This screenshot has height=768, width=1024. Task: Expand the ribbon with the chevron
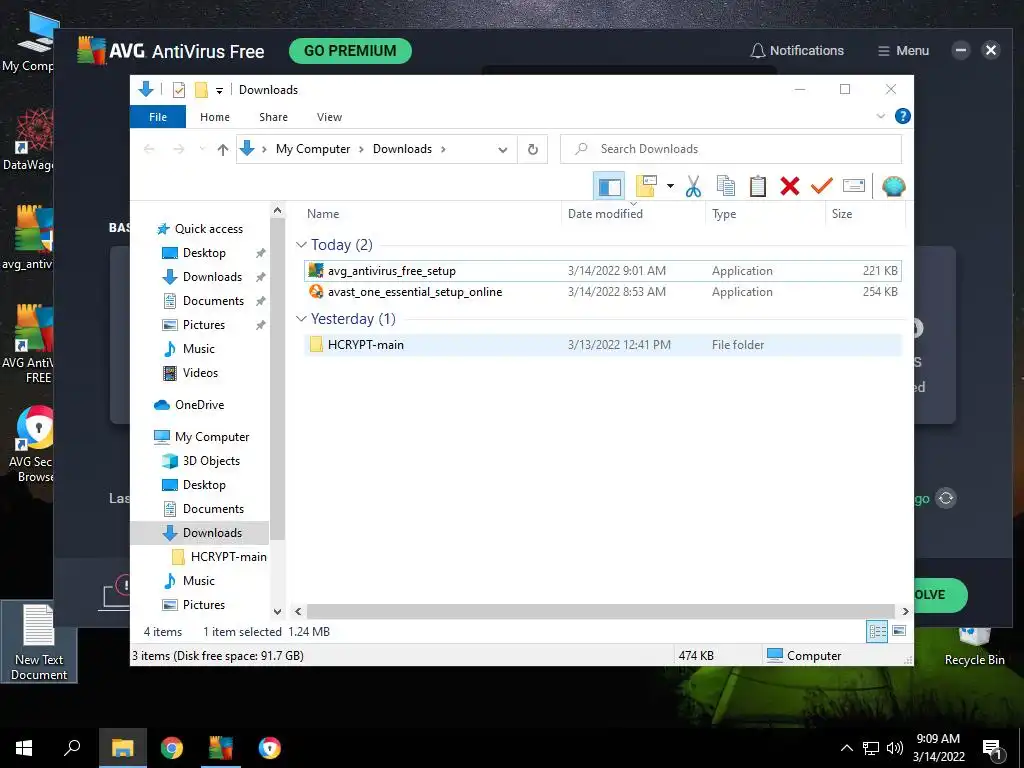coord(880,116)
